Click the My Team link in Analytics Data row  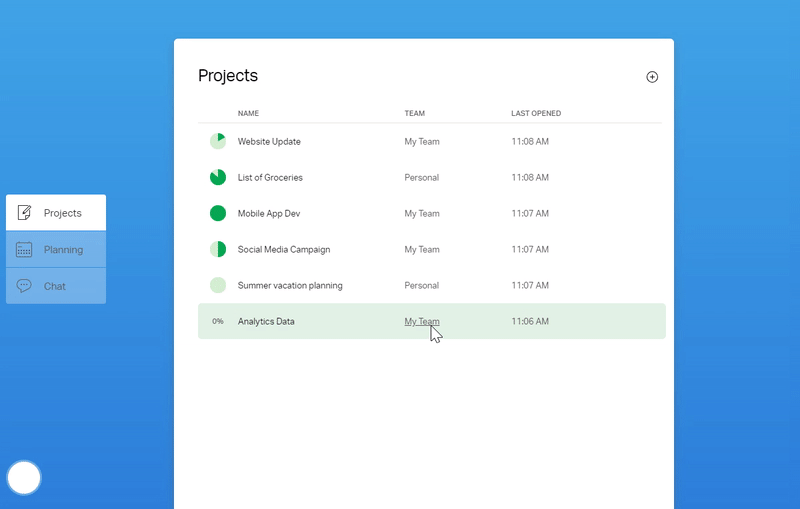coord(422,321)
